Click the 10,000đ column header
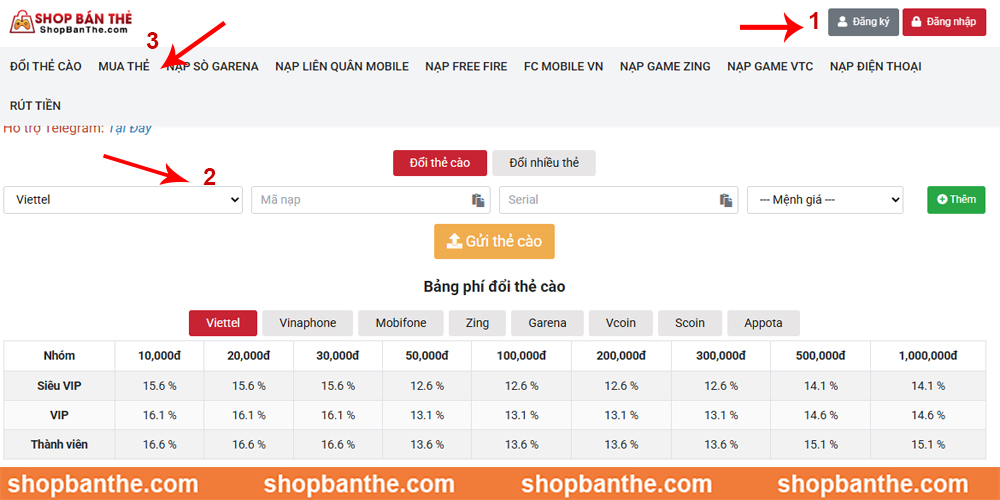The height and width of the screenshot is (500, 1000). coord(159,356)
